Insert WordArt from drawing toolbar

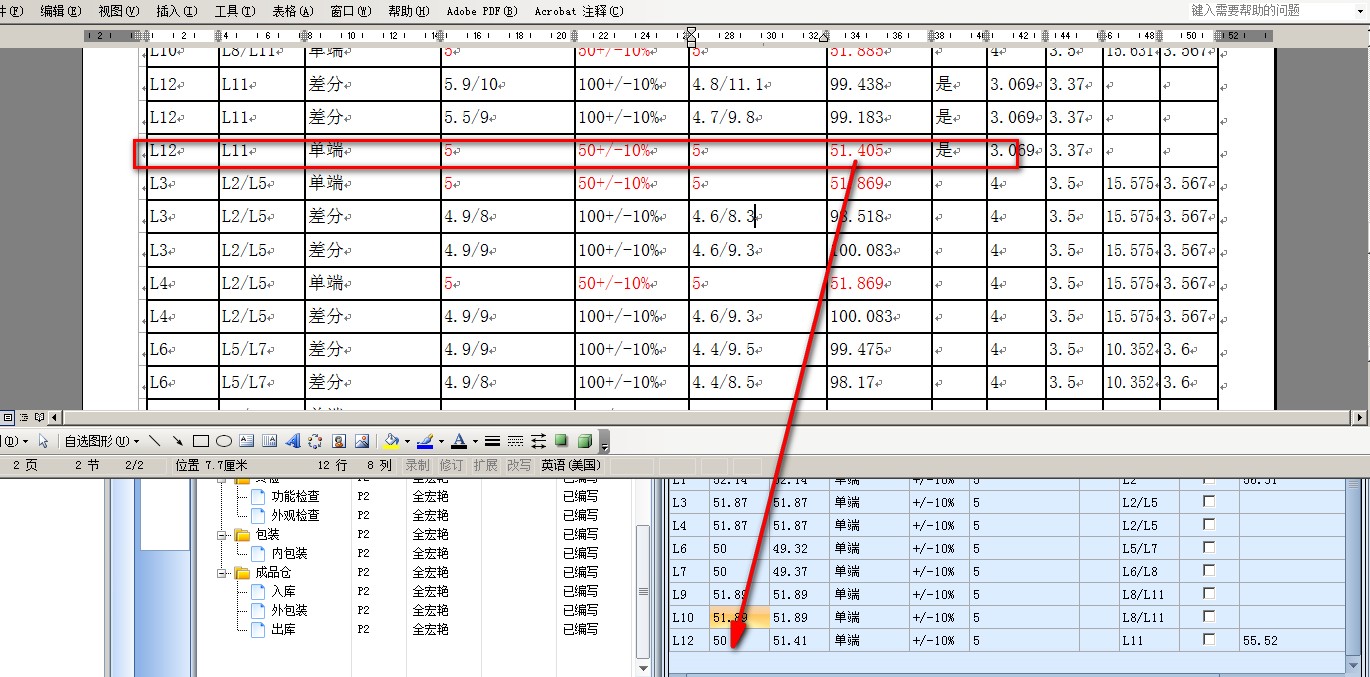(292, 441)
